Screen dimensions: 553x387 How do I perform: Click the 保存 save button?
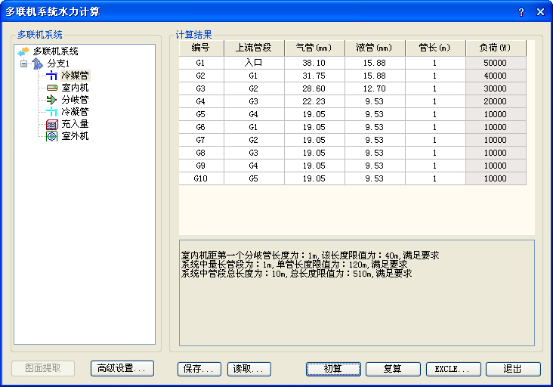[199, 369]
